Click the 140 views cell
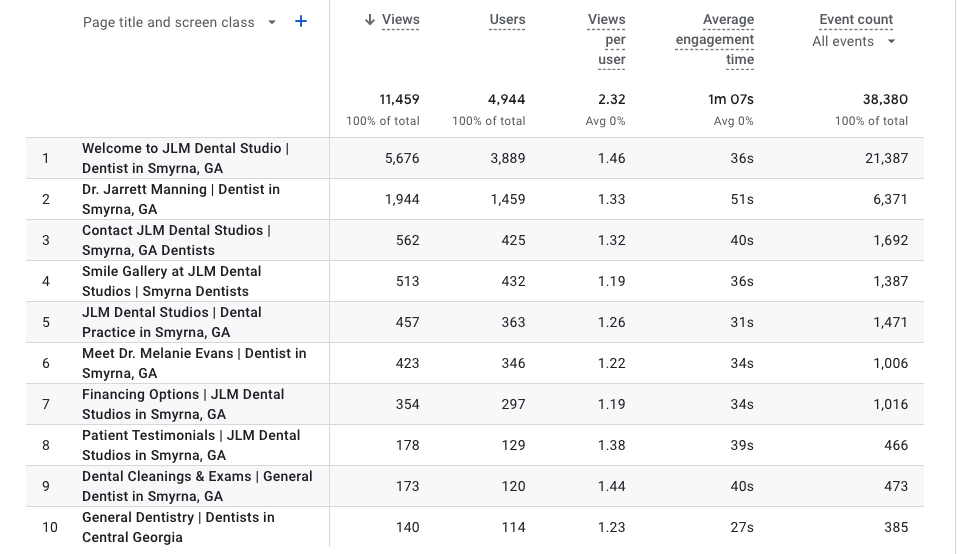Image resolution: width=957 pixels, height=554 pixels. click(408, 527)
